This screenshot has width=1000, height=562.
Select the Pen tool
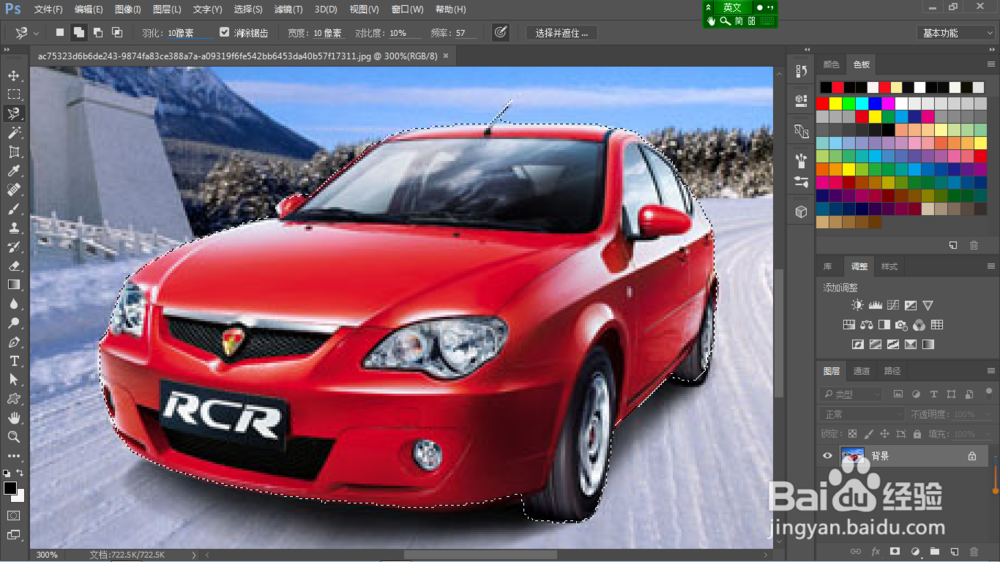click(13, 342)
